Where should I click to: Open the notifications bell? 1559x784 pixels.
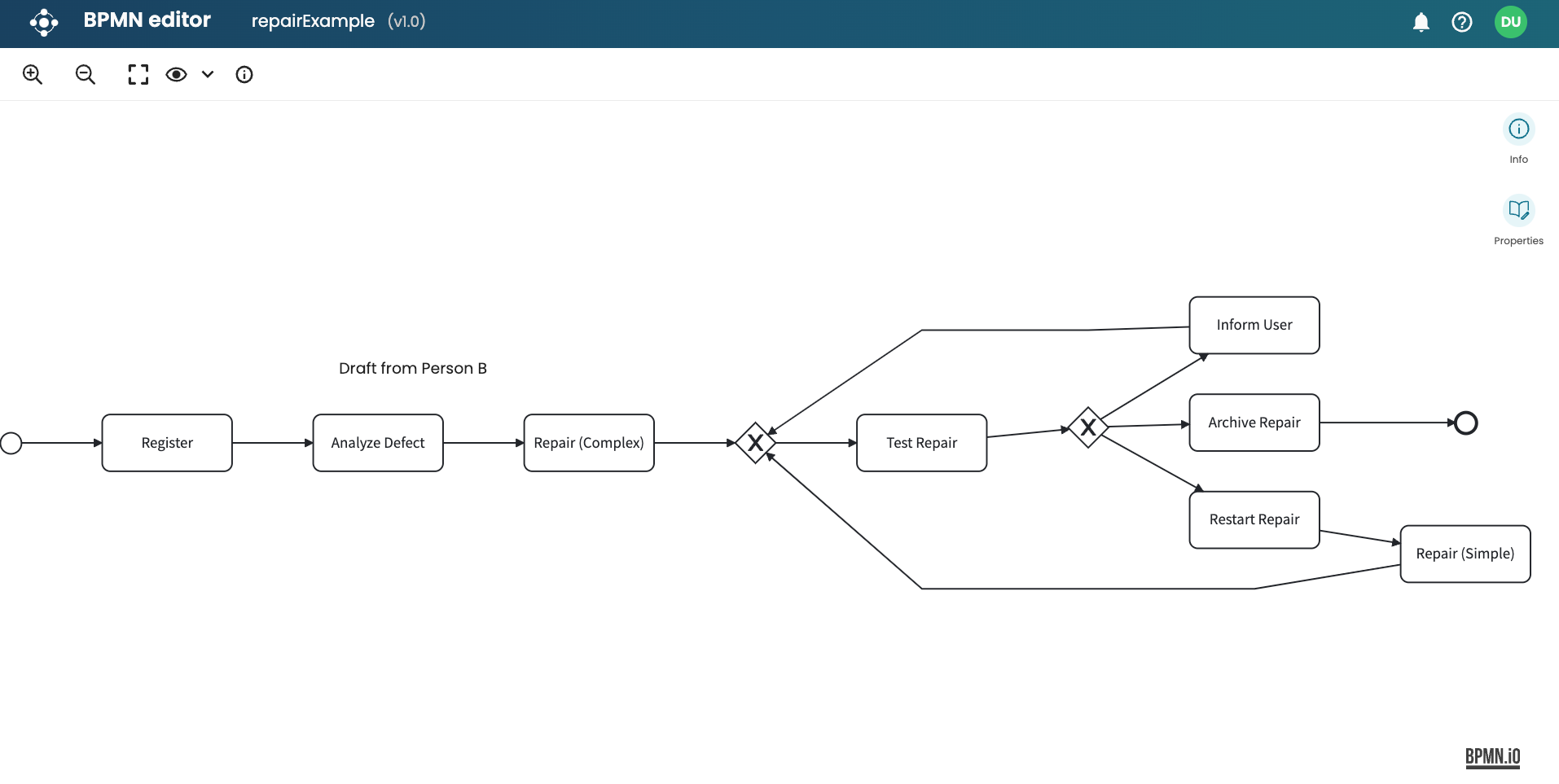coord(1421,22)
